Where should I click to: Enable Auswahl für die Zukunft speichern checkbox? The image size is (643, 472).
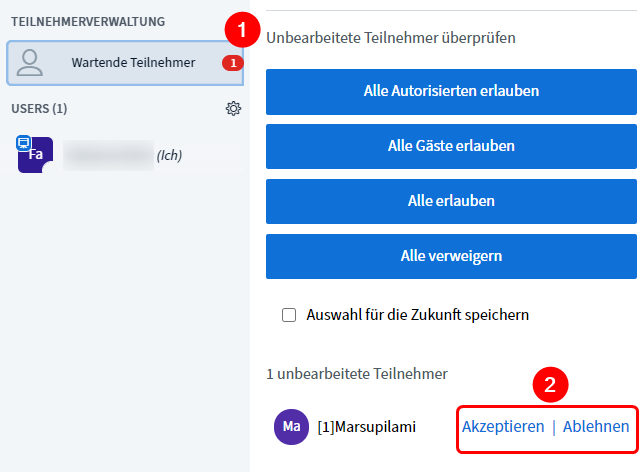[x=290, y=314]
